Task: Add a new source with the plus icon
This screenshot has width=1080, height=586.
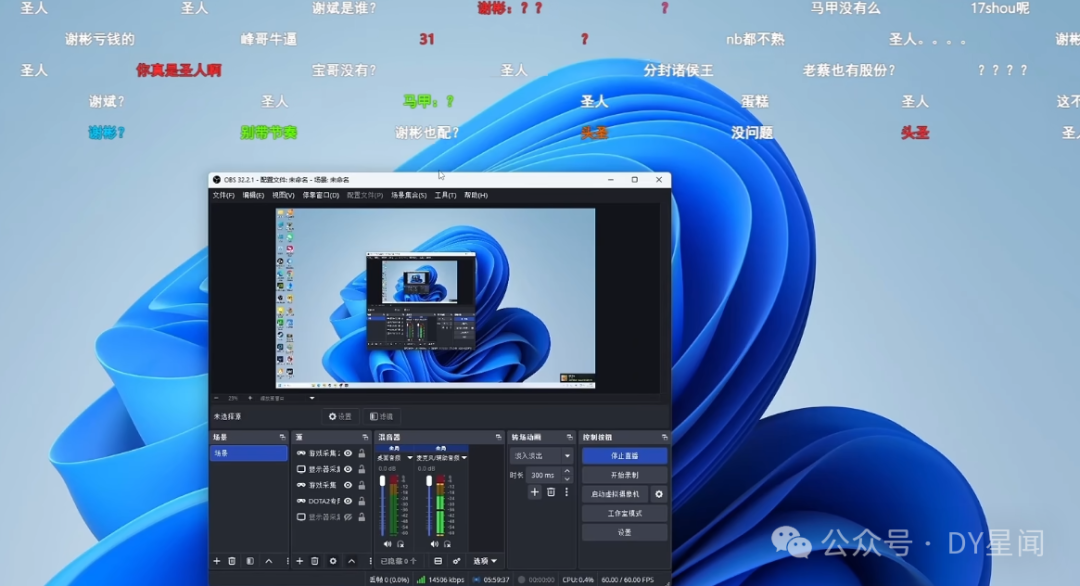Action: pyautogui.click(x=300, y=561)
